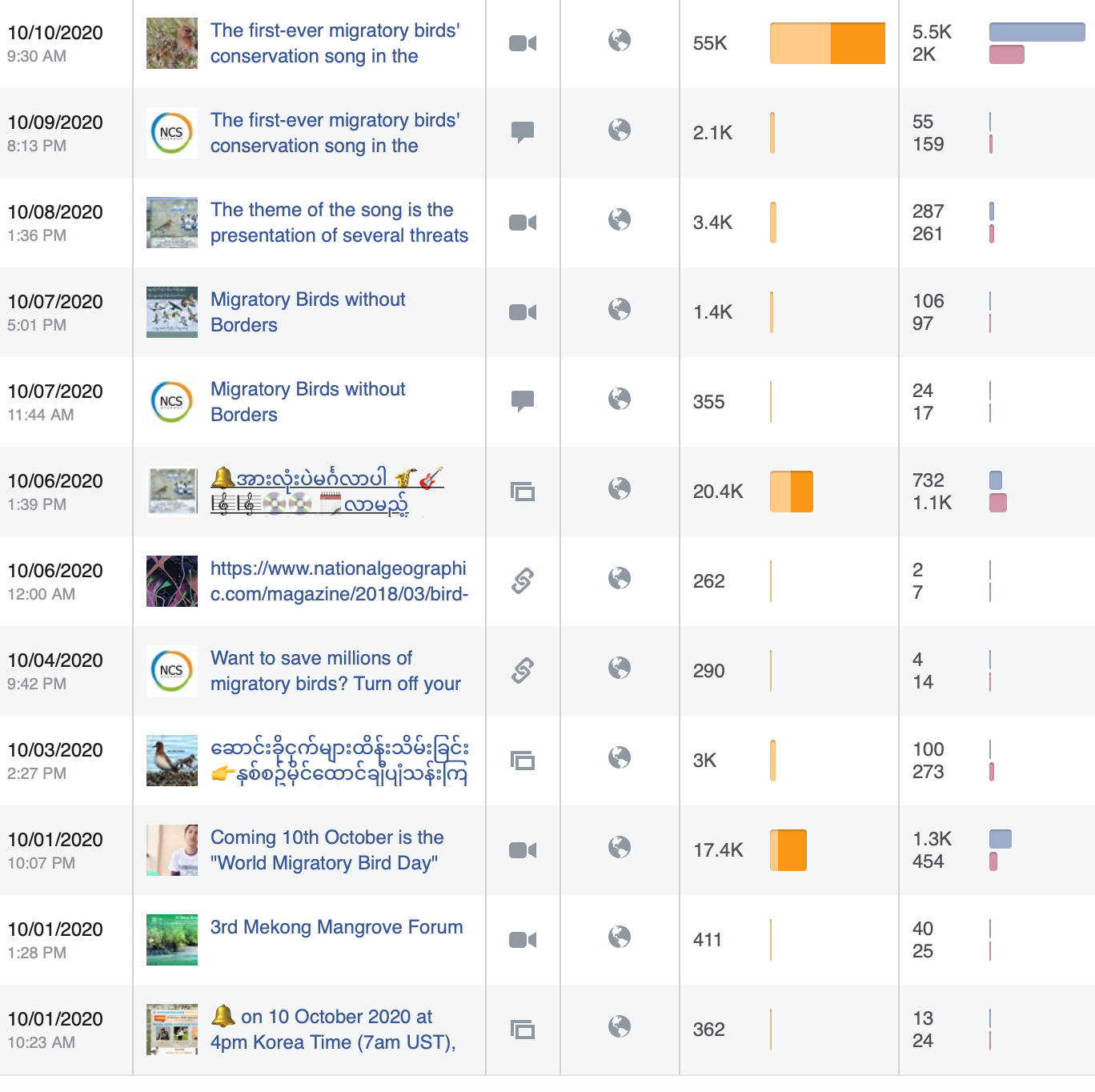Viewport: 1095px width, 1092px height.
Task: Open the nationalgeographic.com magazine URL post
Action: (339, 581)
